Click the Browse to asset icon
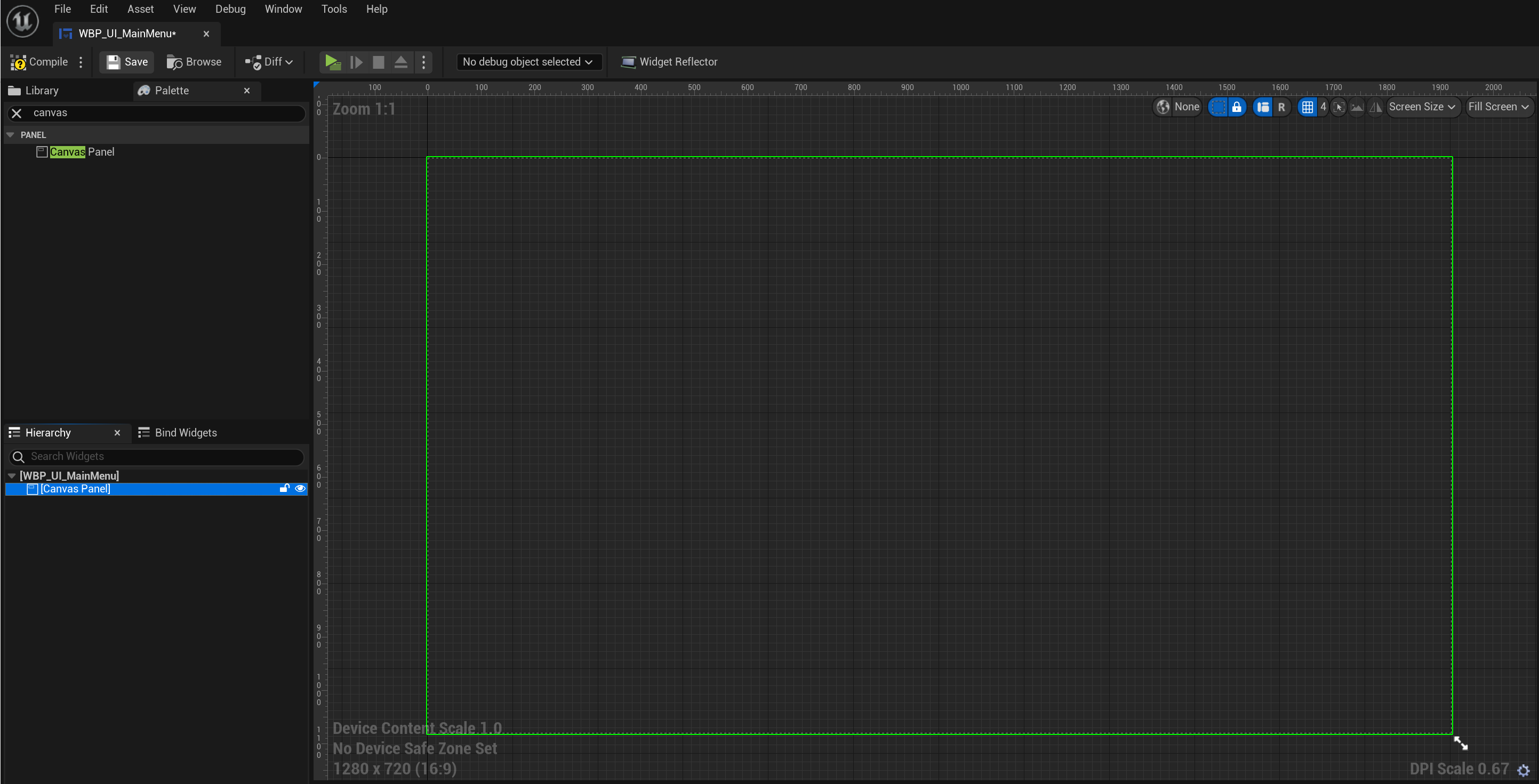The width and height of the screenshot is (1539, 784). pyautogui.click(x=174, y=62)
